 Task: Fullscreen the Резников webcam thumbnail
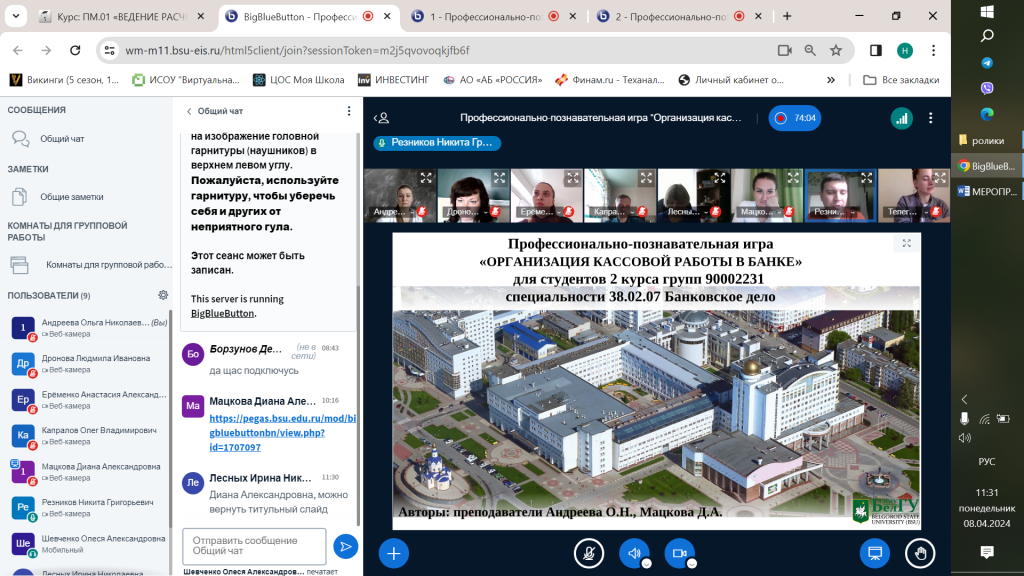pyautogui.click(x=866, y=178)
